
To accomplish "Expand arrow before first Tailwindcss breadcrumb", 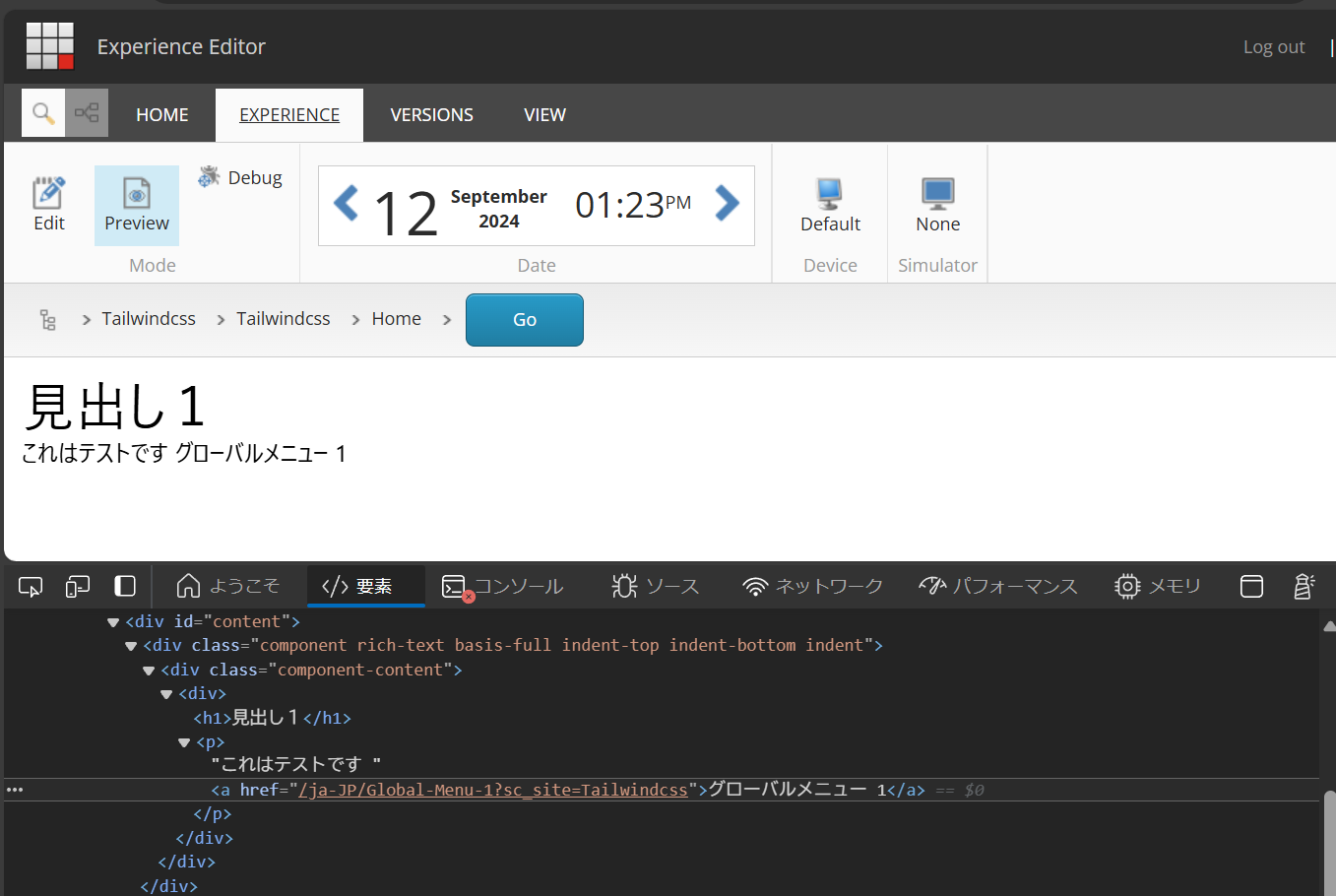I will (87, 320).
